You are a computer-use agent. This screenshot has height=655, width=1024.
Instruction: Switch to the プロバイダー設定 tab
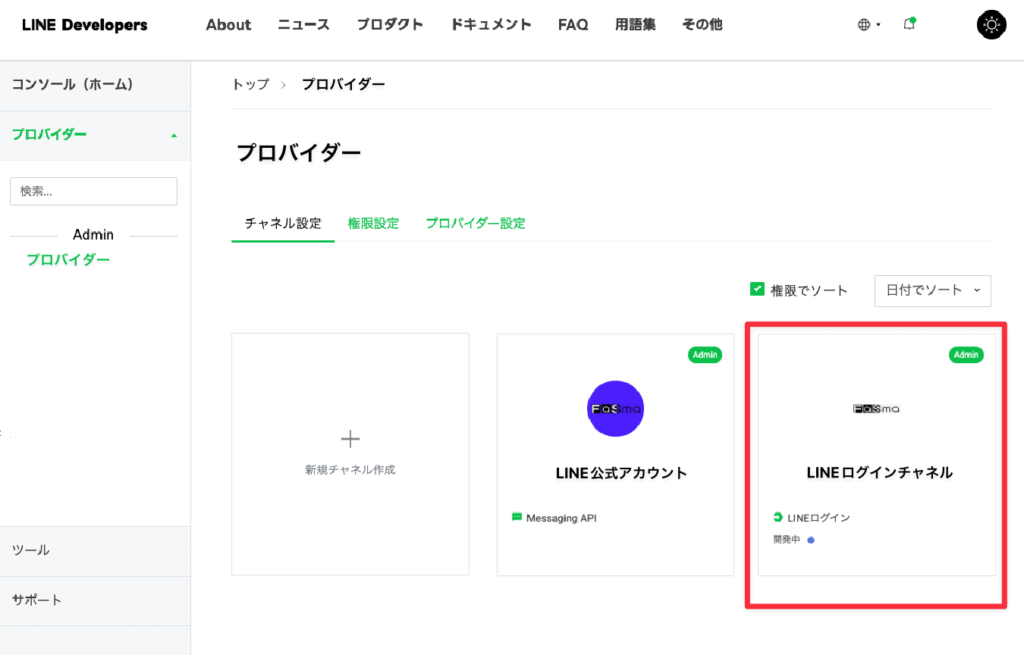tap(475, 223)
